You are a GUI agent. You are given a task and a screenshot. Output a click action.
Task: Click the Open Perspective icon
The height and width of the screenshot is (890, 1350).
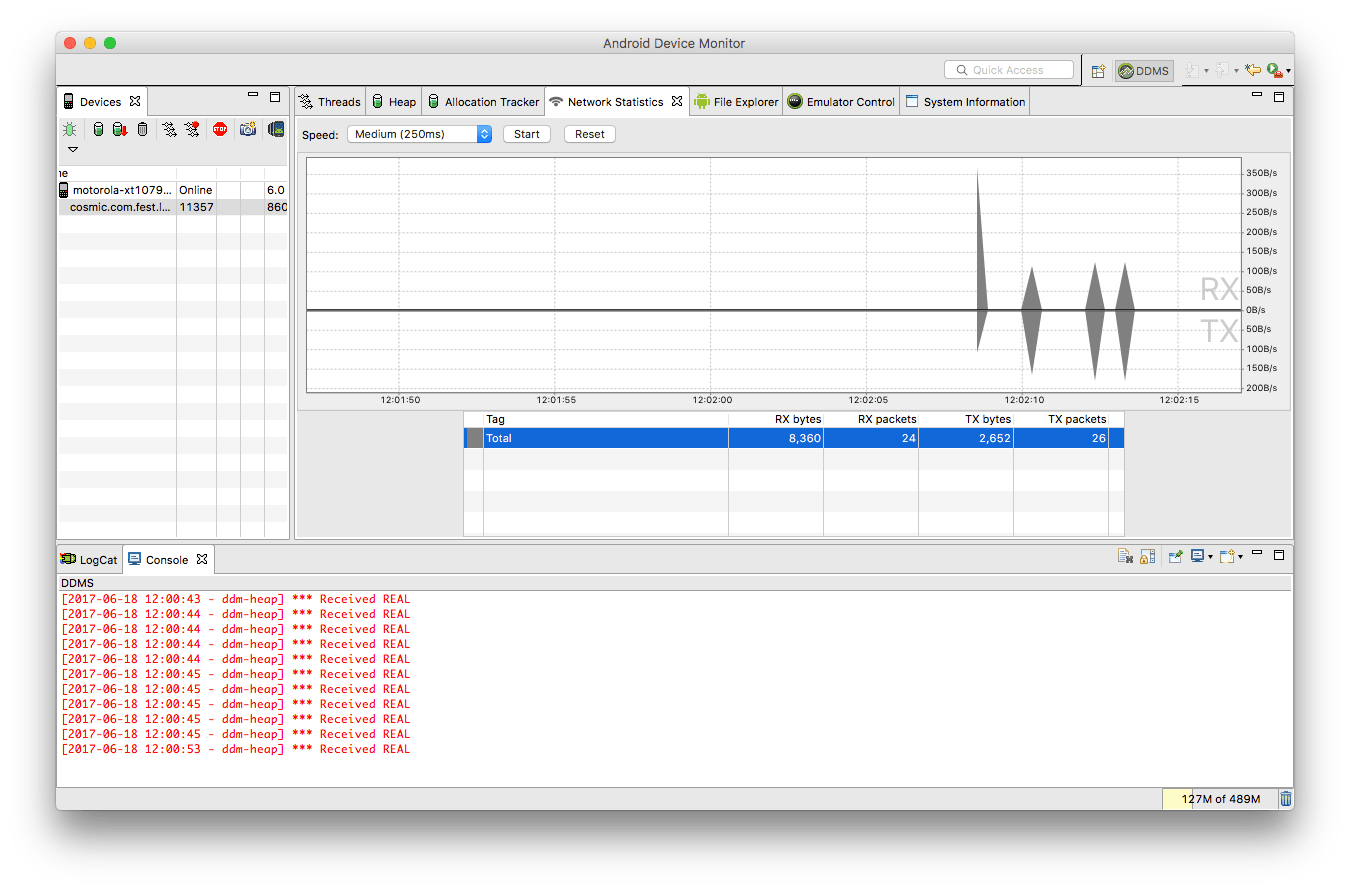coord(1098,71)
